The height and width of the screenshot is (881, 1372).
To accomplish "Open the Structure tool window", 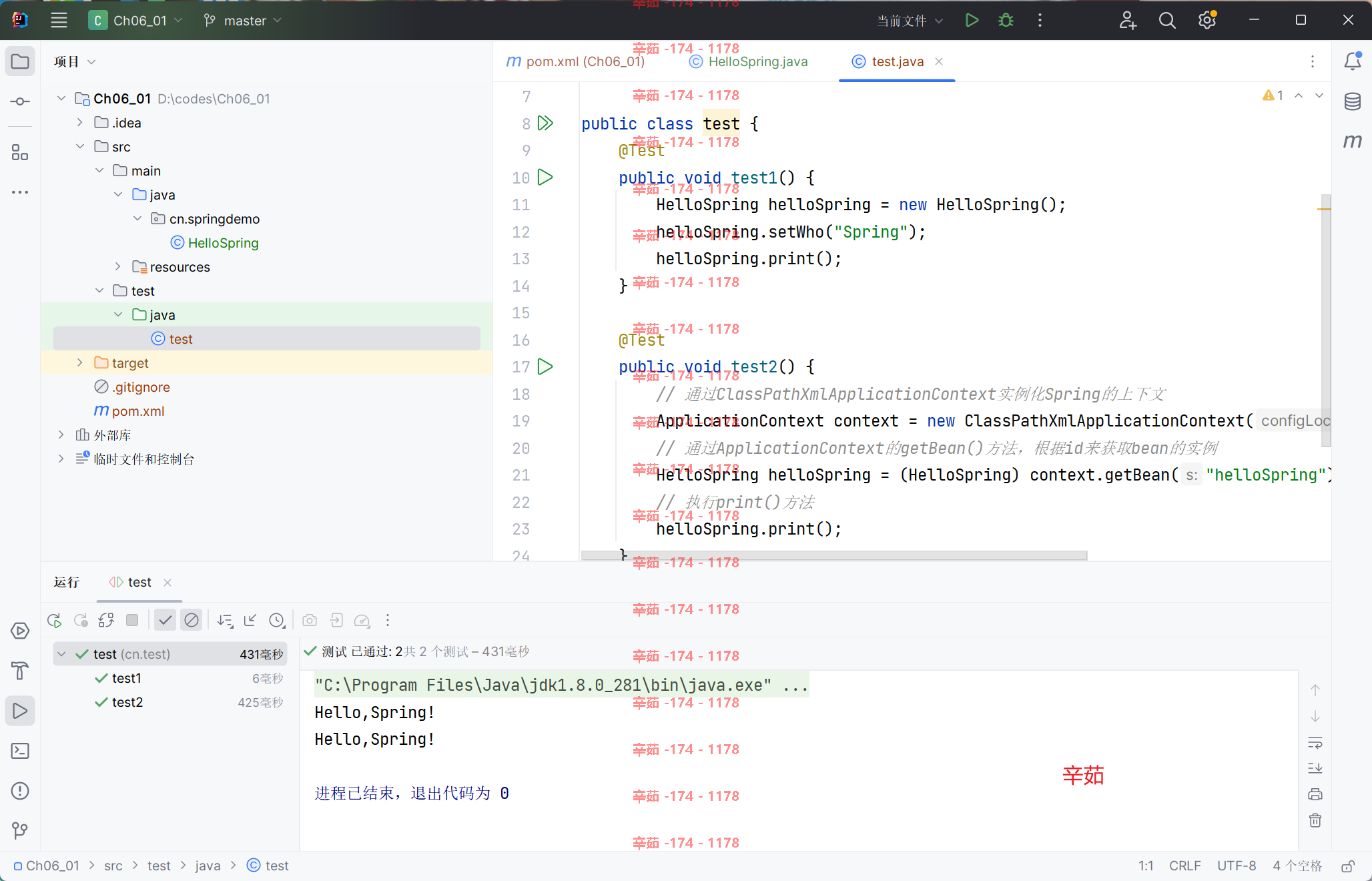I will [20, 153].
